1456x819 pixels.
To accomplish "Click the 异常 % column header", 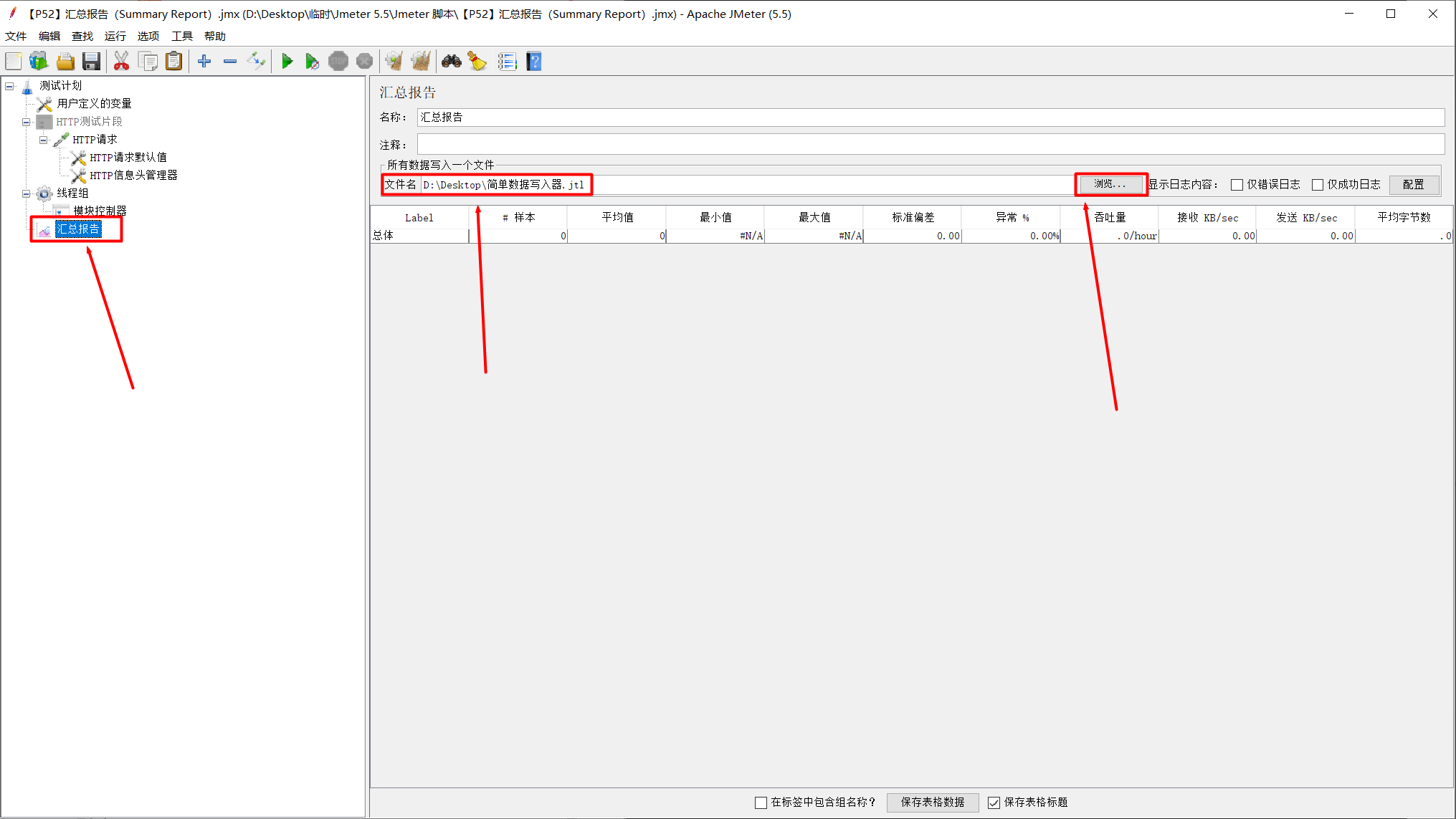I will coord(1011,217).
